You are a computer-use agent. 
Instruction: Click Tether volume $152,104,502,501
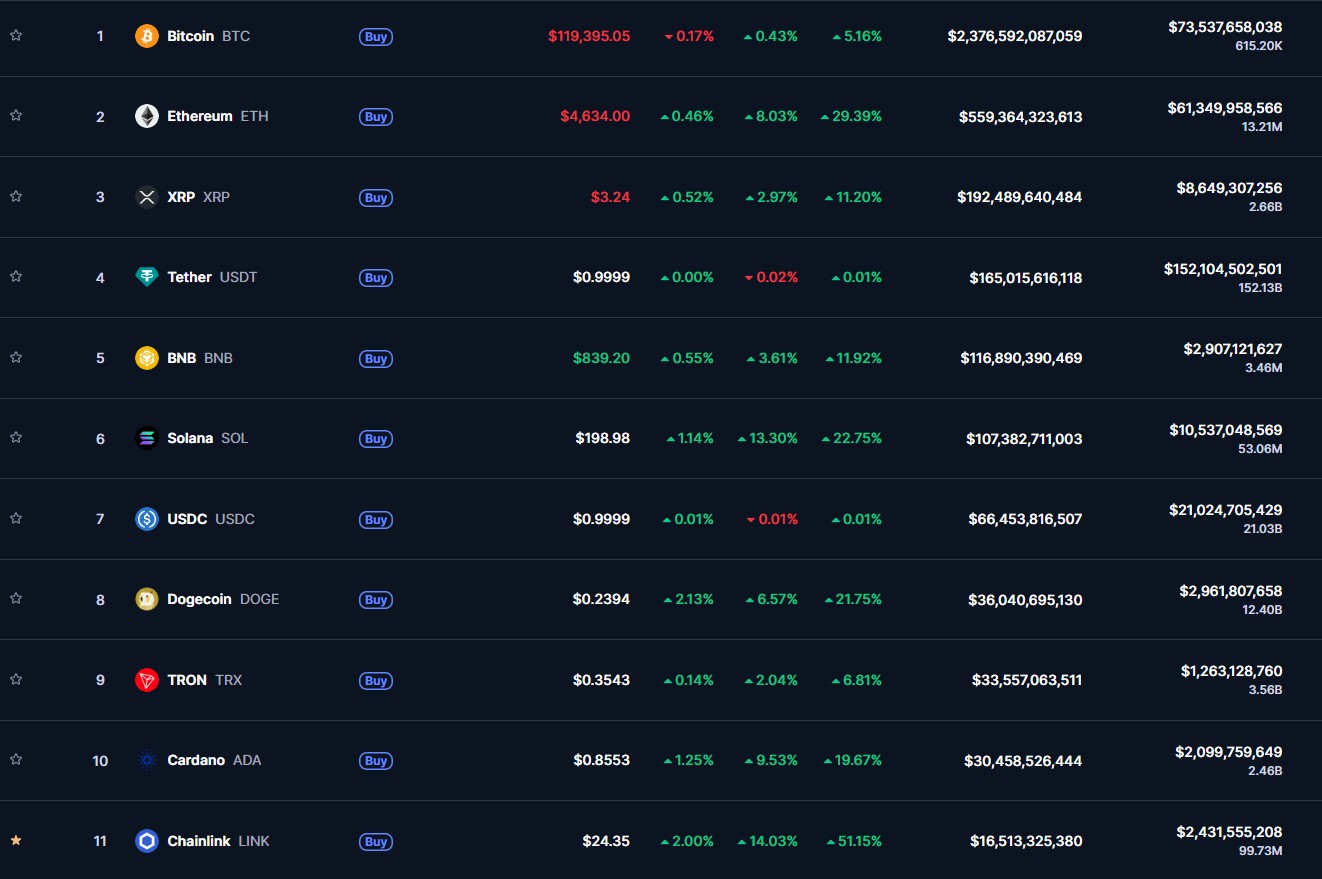1223,269
